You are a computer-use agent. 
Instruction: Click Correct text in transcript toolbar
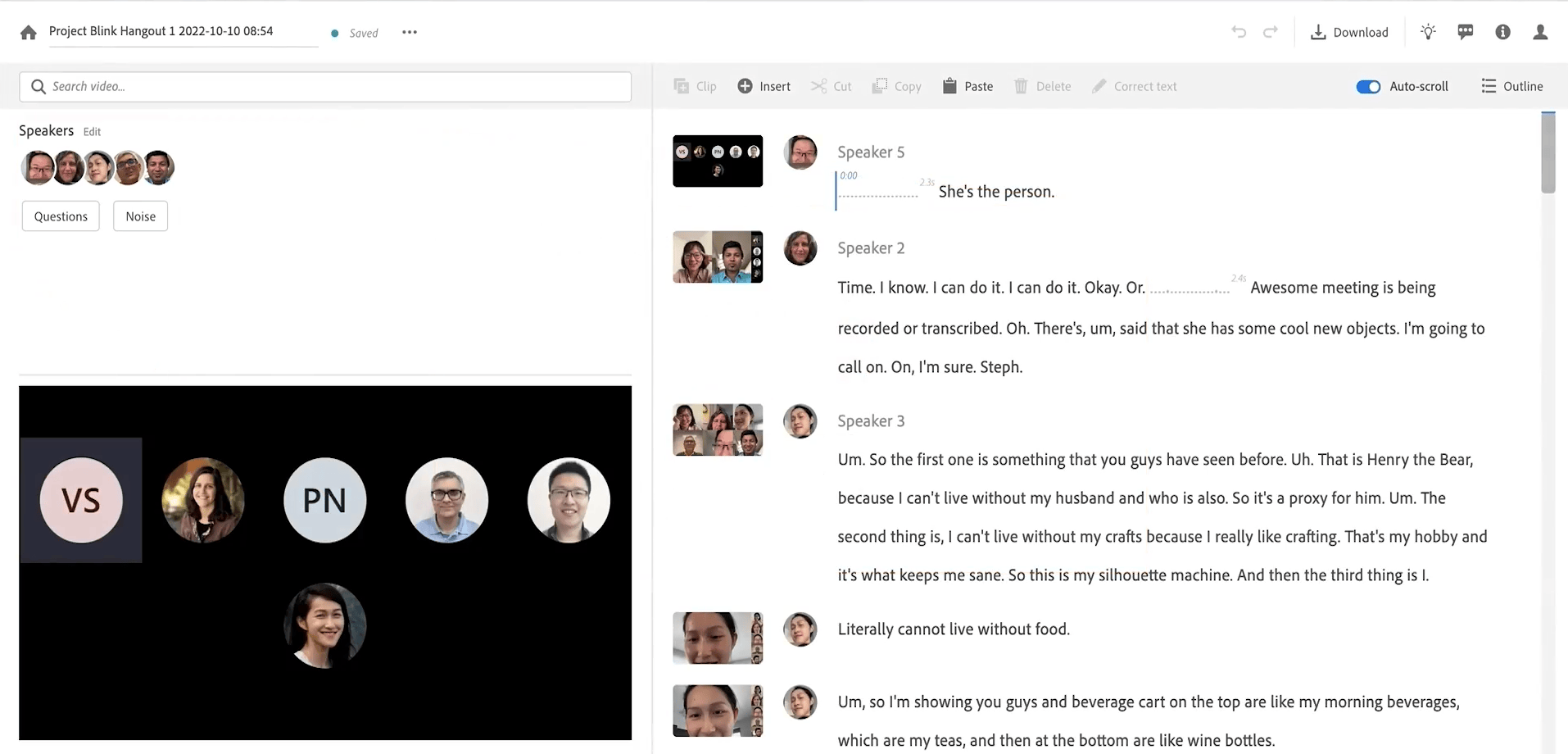tap(1135, 86)
